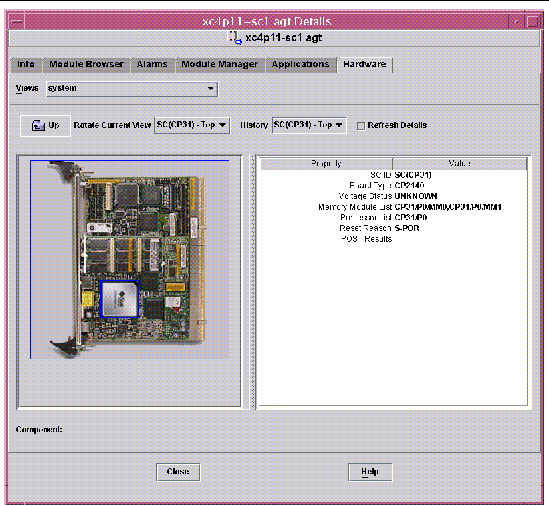Select the Applications tab

pos(300,64)
